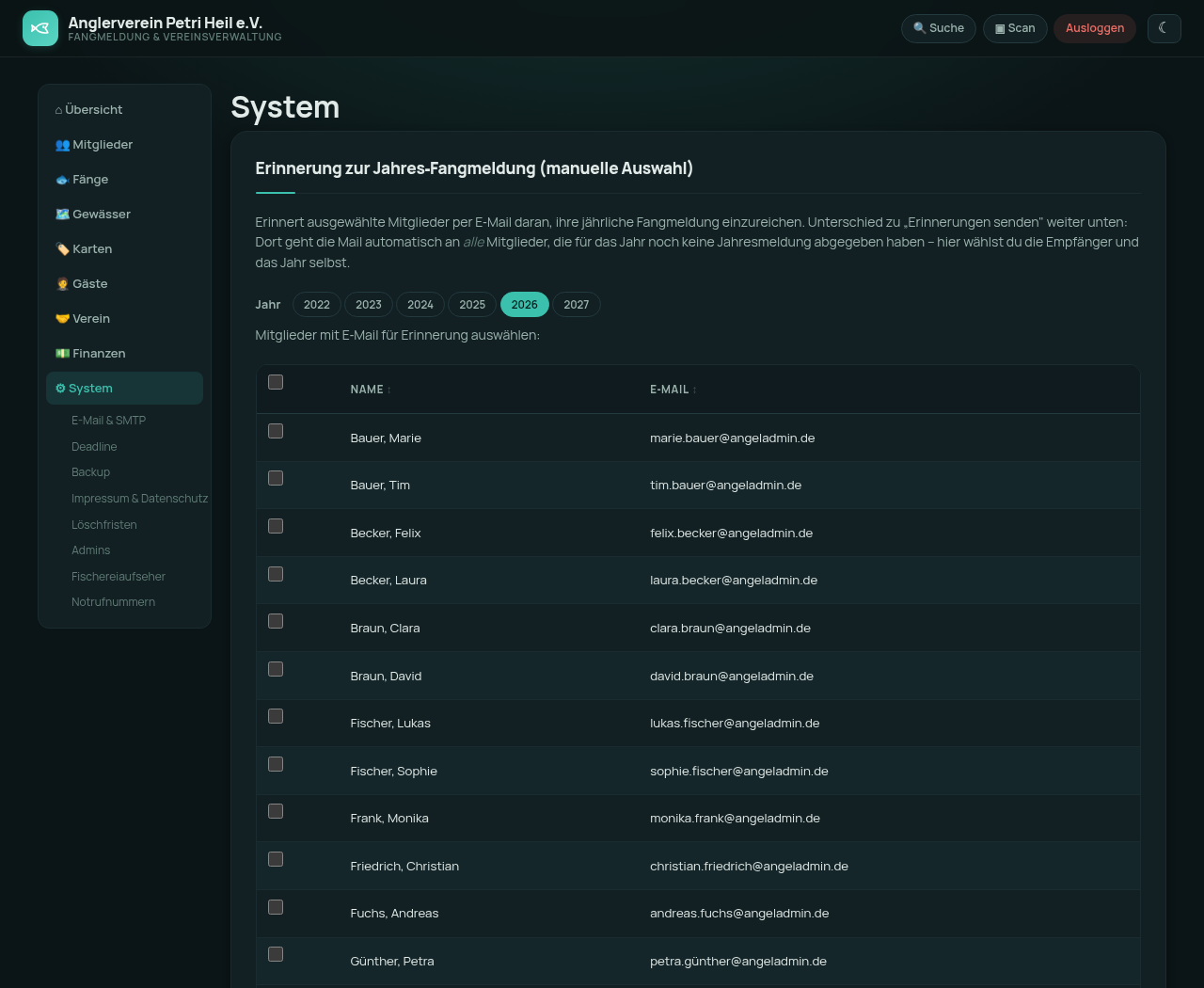Click the fish logo icon
The height and width of the screenshot is (988, 1204).
40,28
